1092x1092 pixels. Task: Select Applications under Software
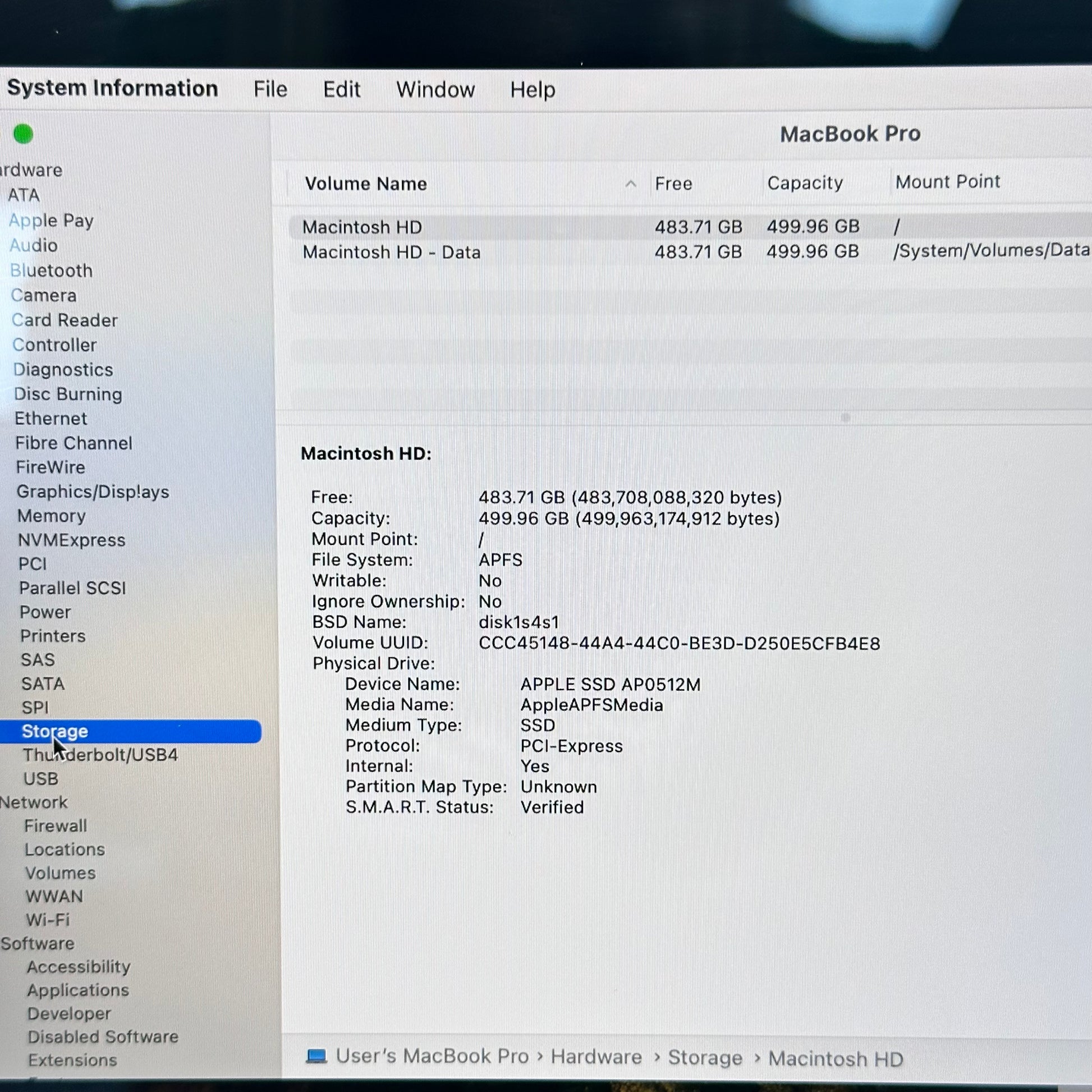78,990
